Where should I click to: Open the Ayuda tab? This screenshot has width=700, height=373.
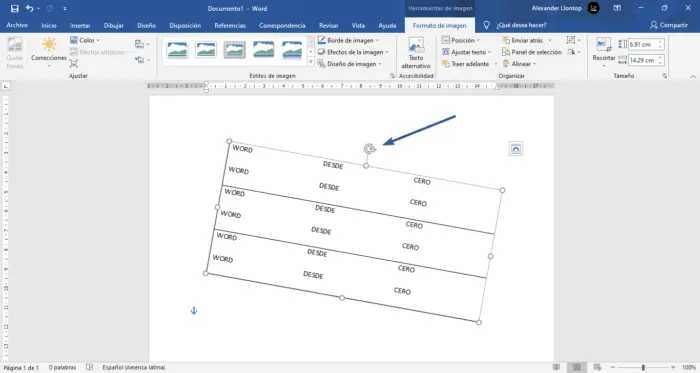(387, 25)
